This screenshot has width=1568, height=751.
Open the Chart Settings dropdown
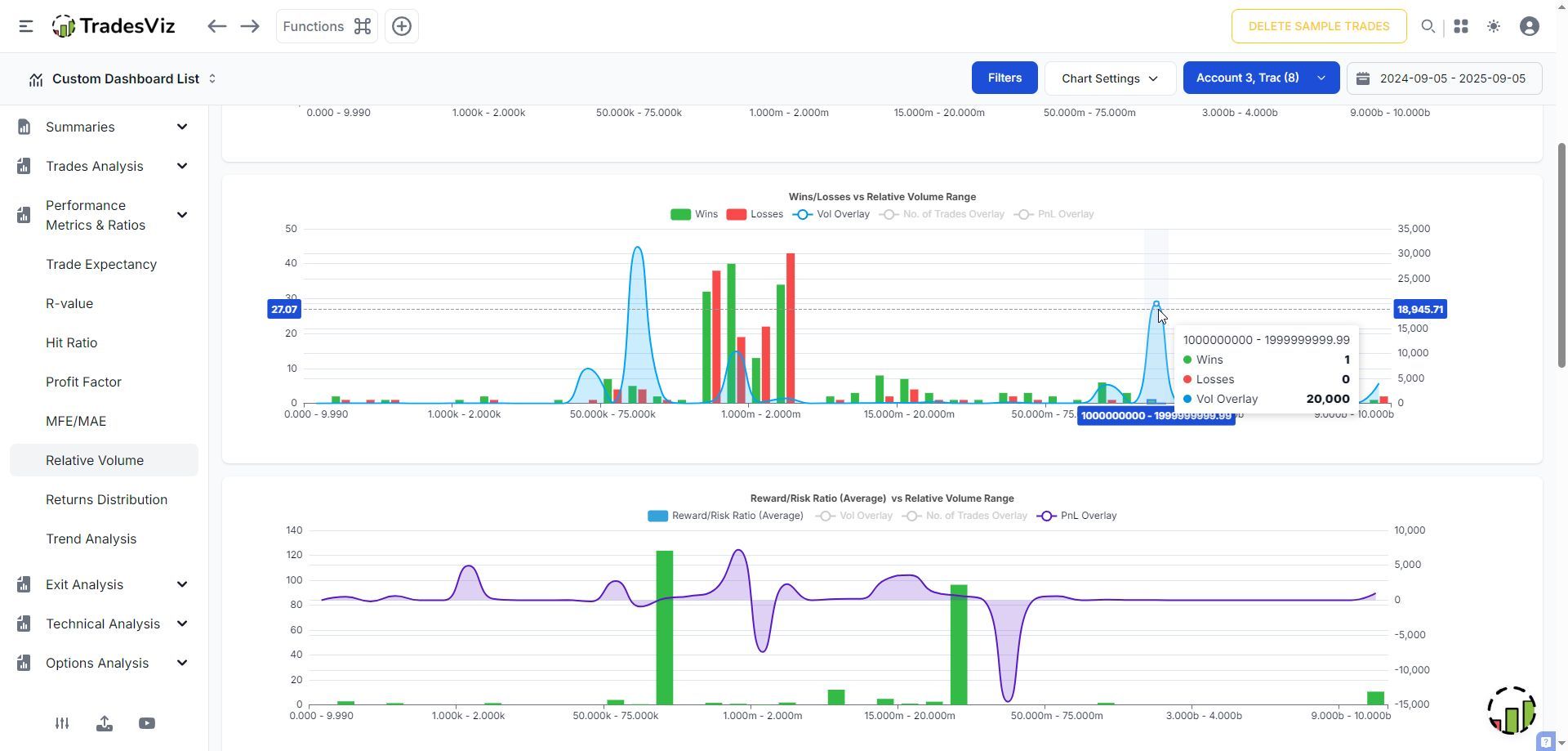1110,78
